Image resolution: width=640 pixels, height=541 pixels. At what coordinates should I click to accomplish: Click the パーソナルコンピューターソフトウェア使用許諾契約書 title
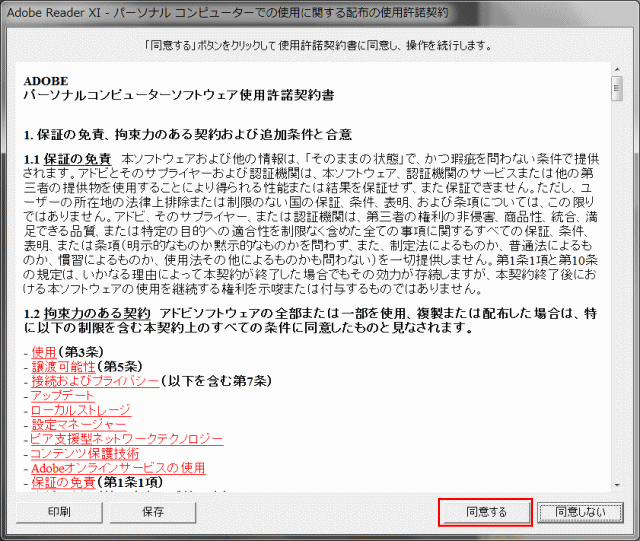179,95
